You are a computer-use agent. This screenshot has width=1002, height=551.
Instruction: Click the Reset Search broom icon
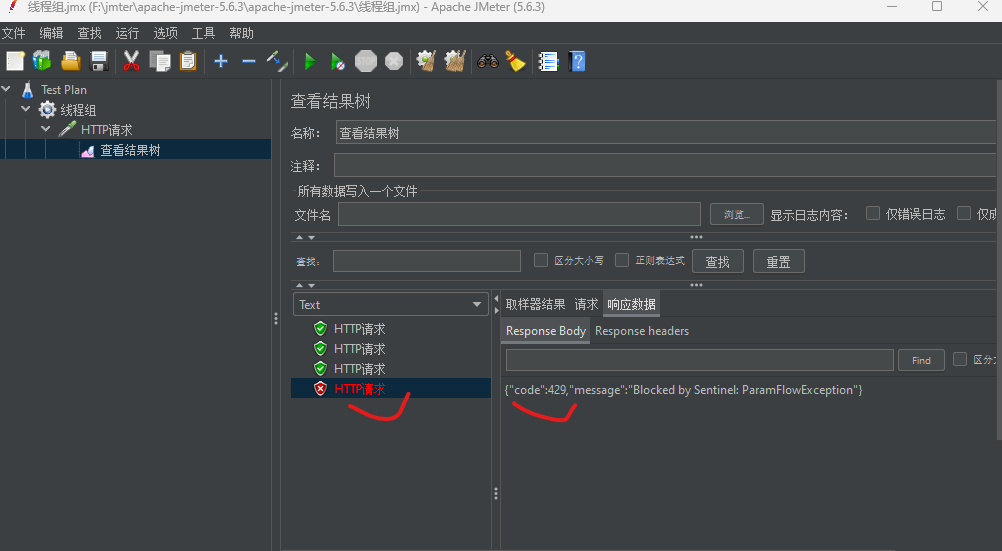click(515, 61)
